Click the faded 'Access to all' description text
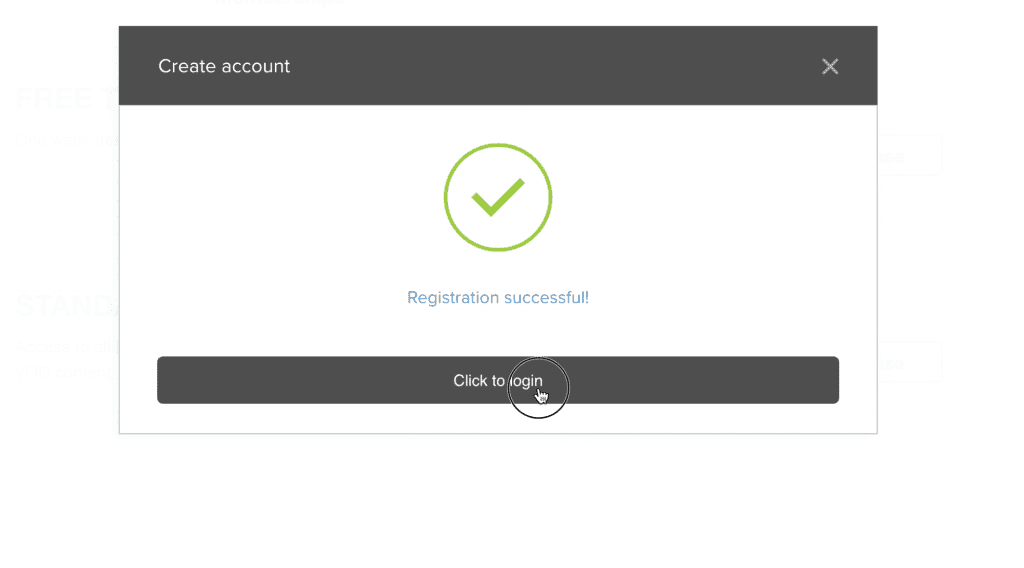This screenshot has height=568, width=1024. point(67,346)
